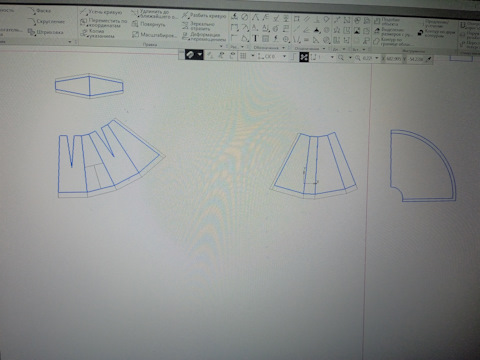Use Зеркально отразить mirror tool
Screen dimensions: 480x360
[x=198, y=26]
